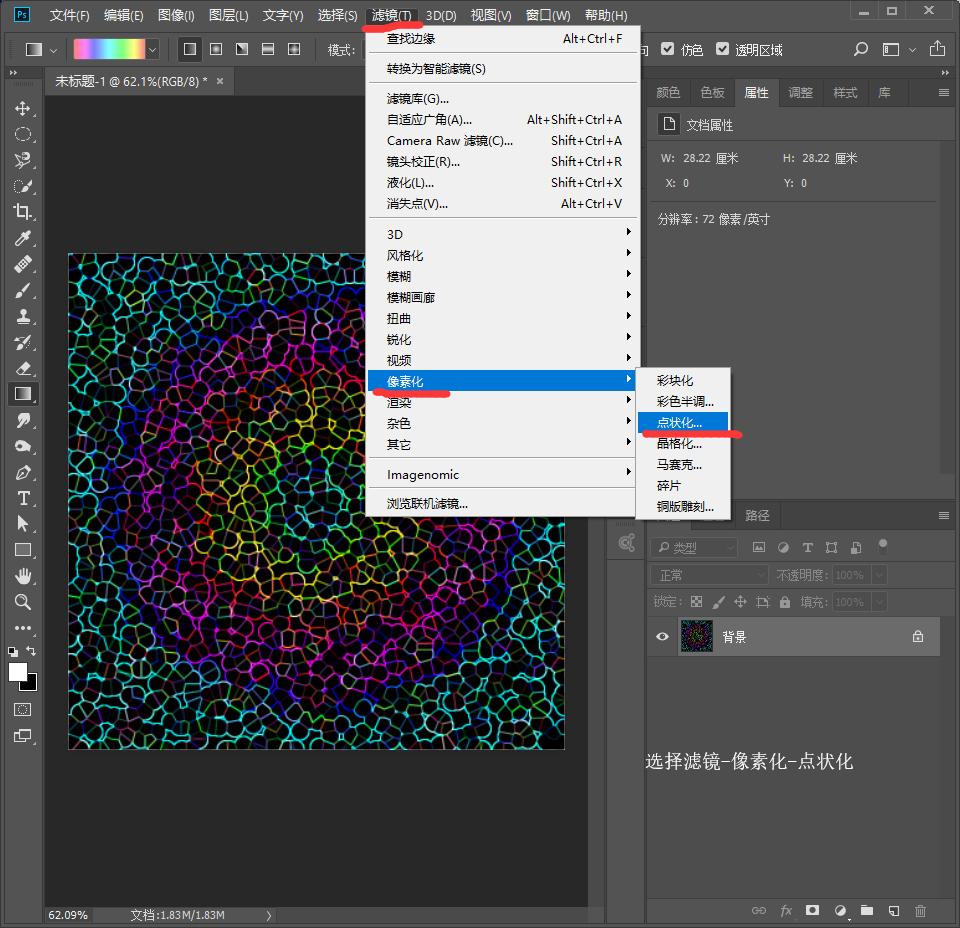Pick the Eyedropper tool
The height and width of the screenshot is (928, 960).
(x=22, y=238)
